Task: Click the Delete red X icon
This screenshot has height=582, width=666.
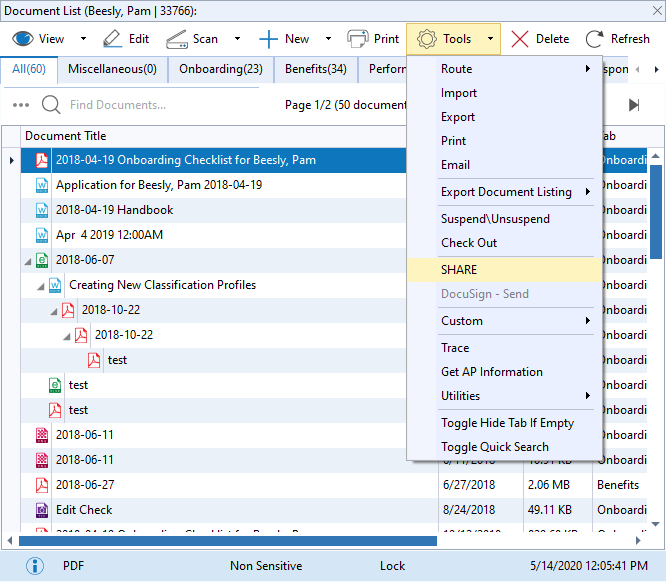Action: (519, 39)
